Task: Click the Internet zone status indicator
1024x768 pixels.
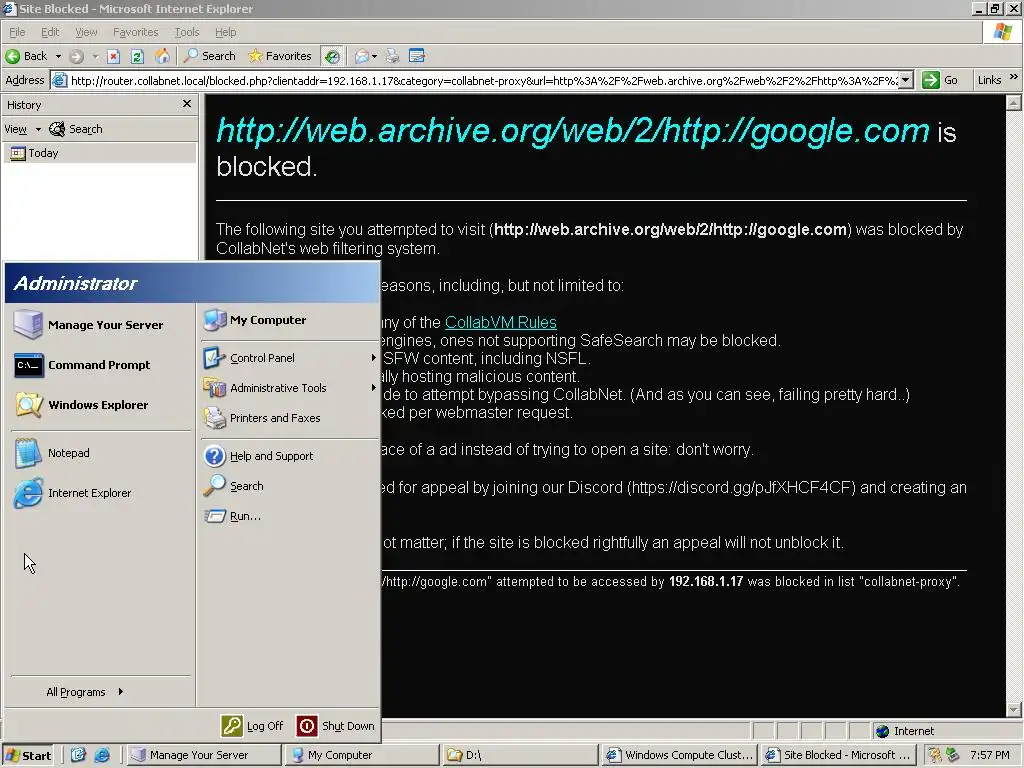Action: 905,731
